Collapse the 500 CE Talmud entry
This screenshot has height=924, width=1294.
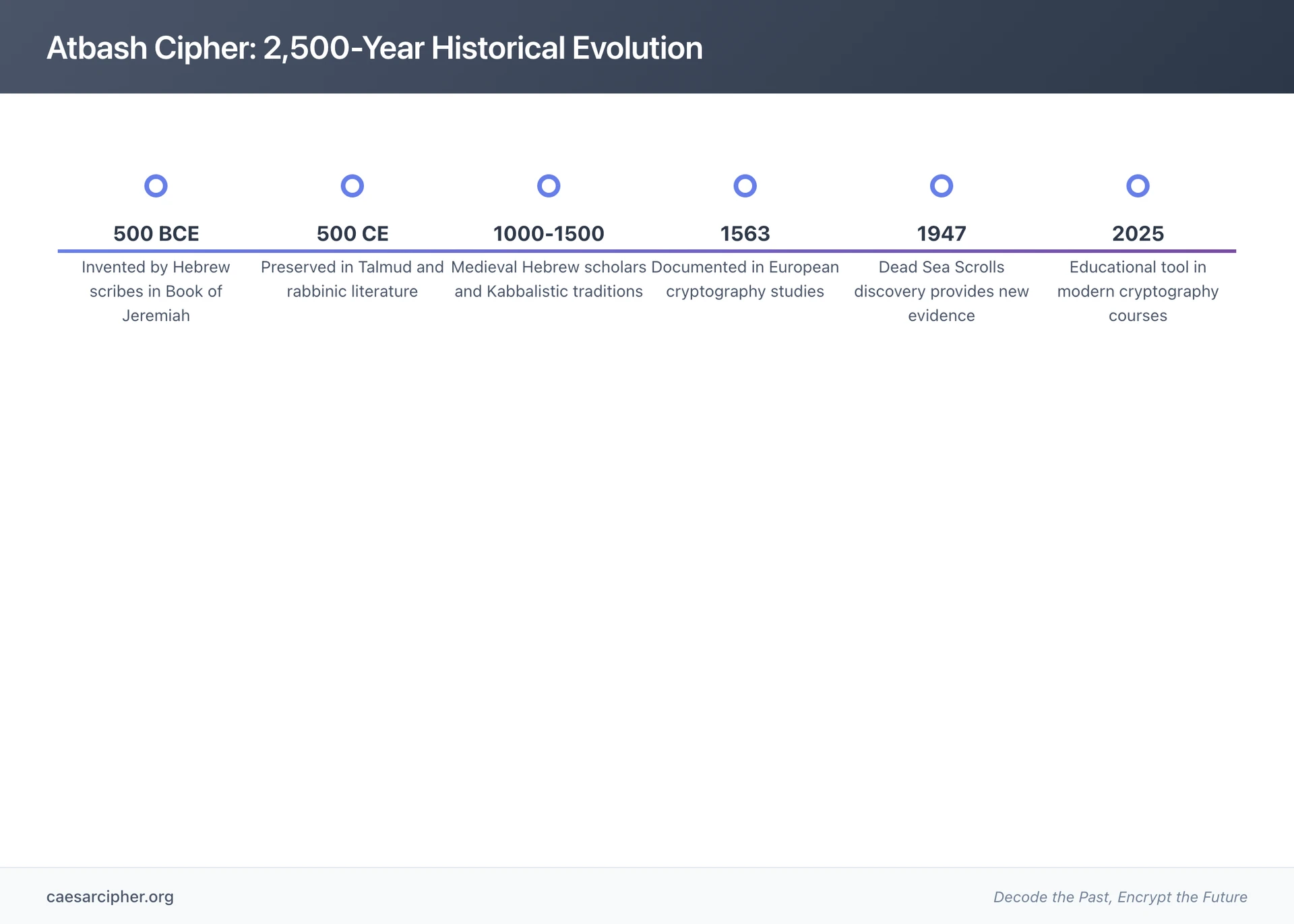352,279
